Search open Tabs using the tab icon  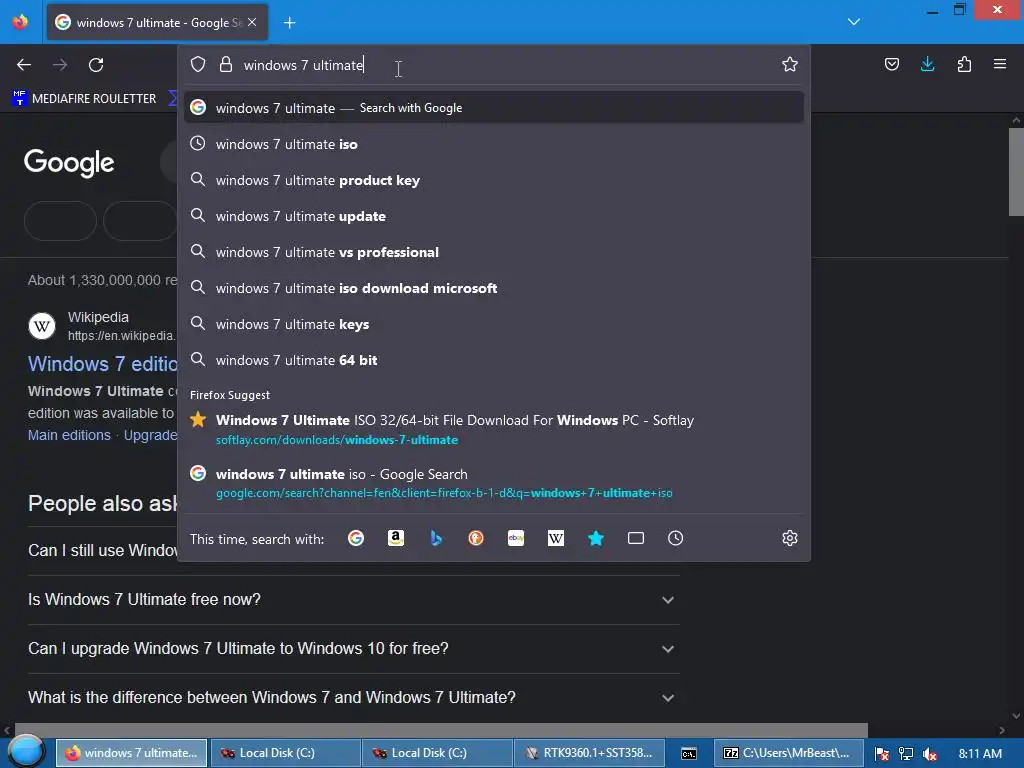635,538
